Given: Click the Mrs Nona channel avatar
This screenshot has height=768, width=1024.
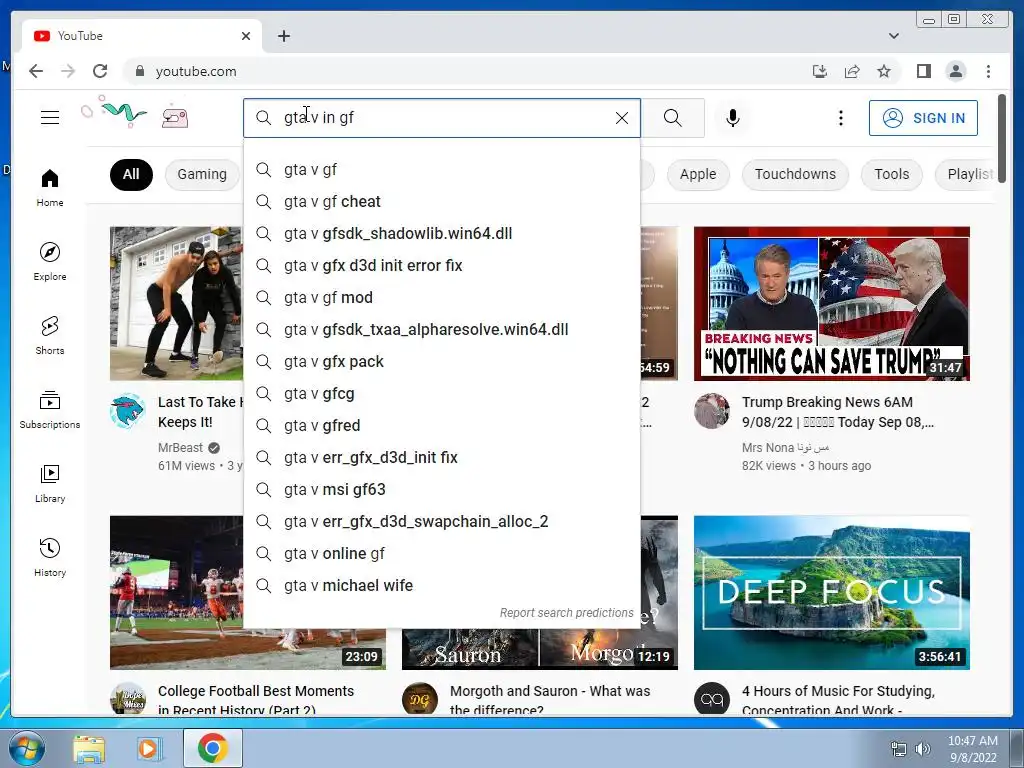Looking at the screenshot, I should coord(711,411).
